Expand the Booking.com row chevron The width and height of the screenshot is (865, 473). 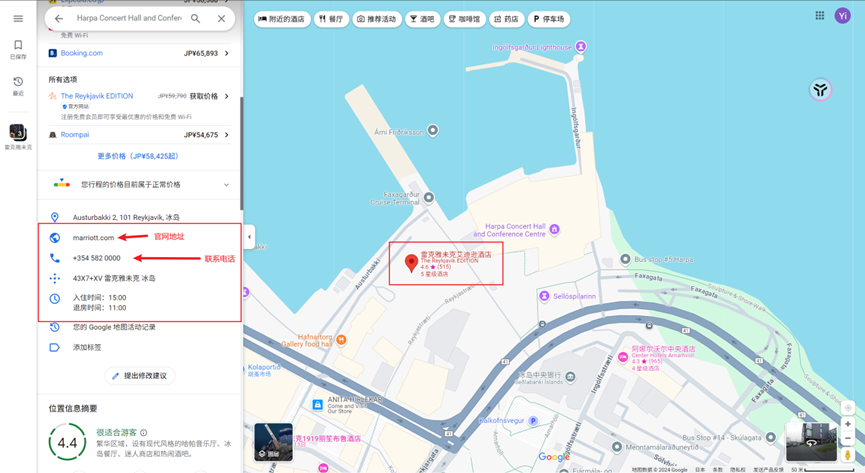pyautogui.click(x=226, y=54)
